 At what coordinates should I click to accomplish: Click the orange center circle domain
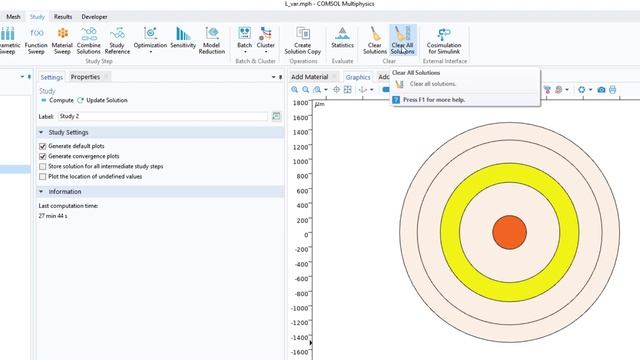tap(509, 232)
